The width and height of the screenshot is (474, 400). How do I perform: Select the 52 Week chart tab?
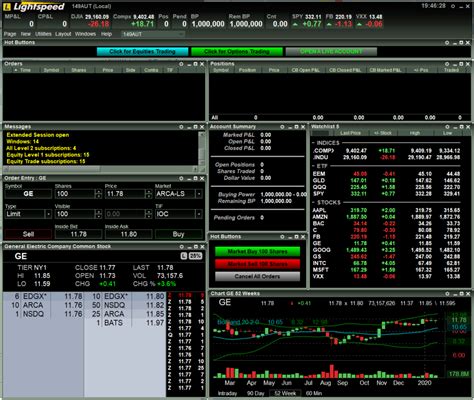coord(285,393)
